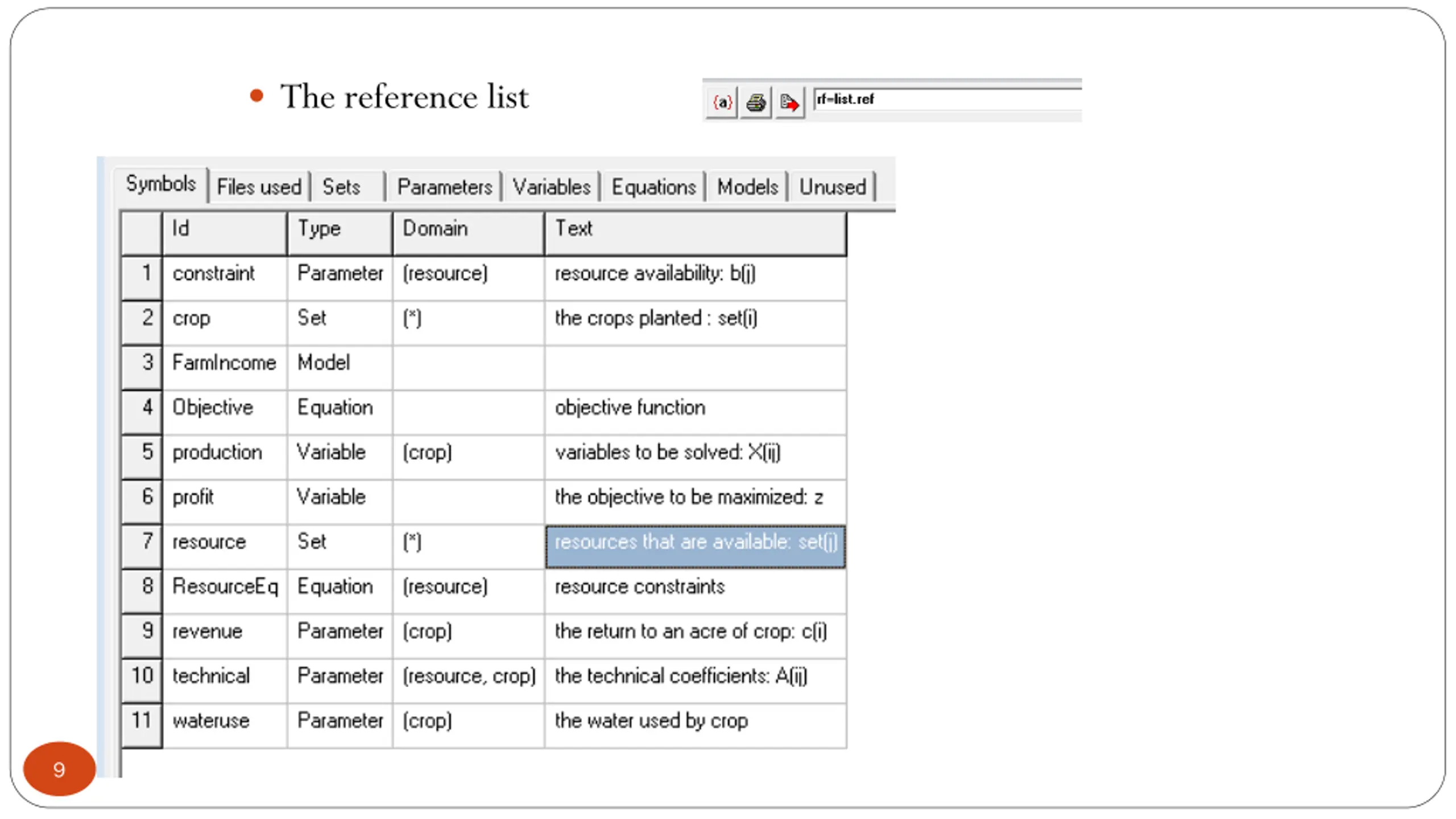Click row header number 1

142,278
